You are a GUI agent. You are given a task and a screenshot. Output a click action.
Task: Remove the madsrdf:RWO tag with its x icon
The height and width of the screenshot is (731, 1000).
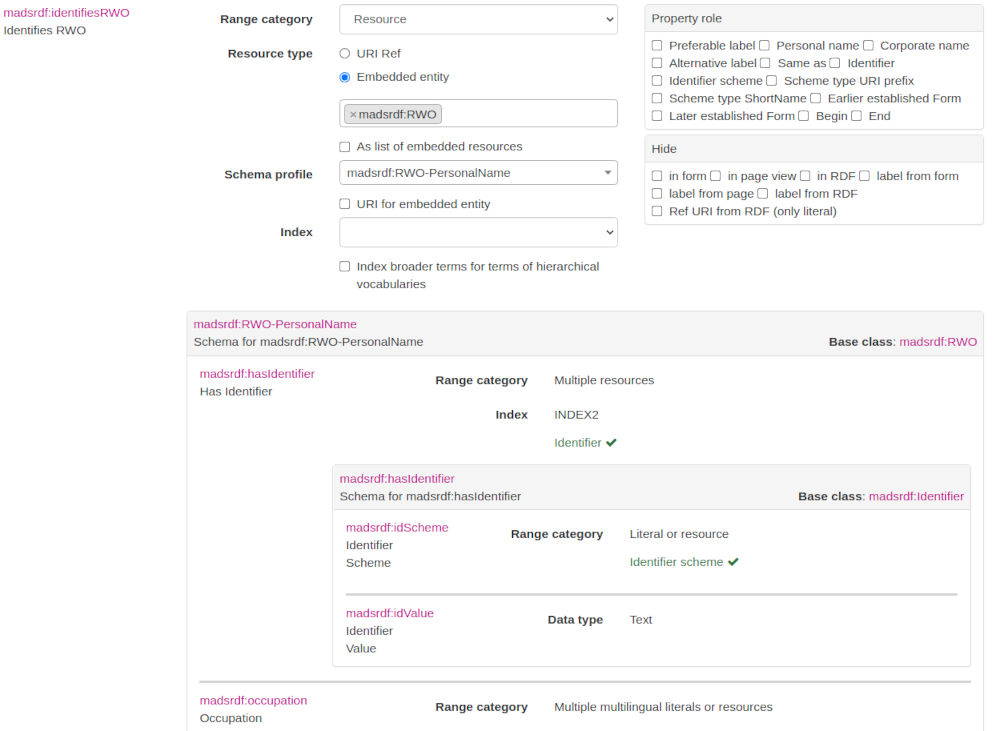pyautogui.click(x=353, y=115)
